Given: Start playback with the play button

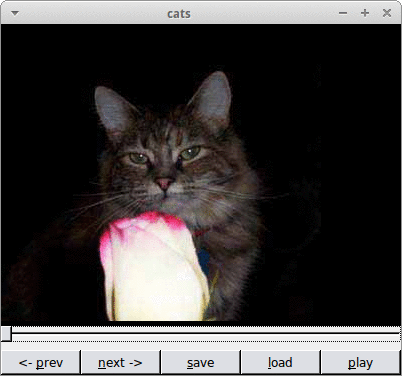Looking at the screenshot, I should [360, 362].
